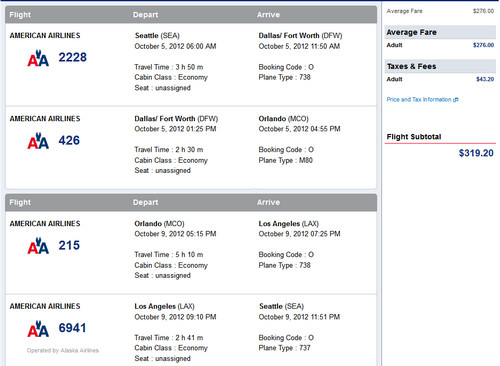Click the second table's Flight column header

click(20, 202)
